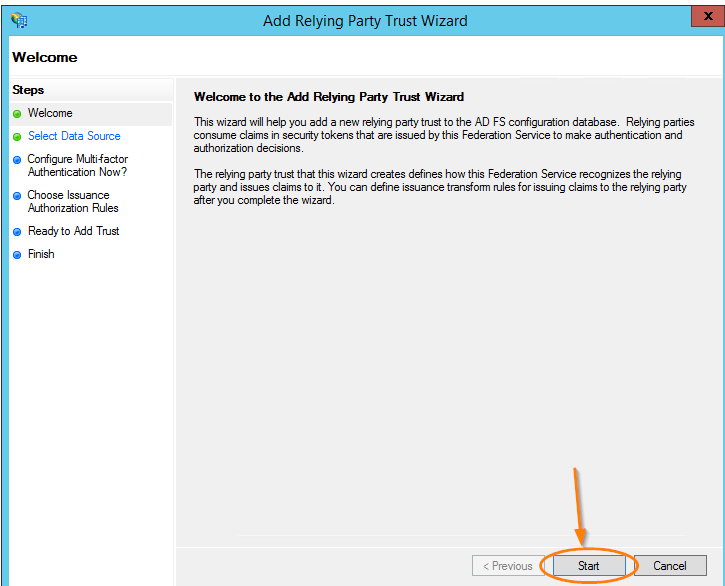The image size is (725, 586).
Task: Click the blue bullet beside Choose Issuance
Action: coord(17,196)
